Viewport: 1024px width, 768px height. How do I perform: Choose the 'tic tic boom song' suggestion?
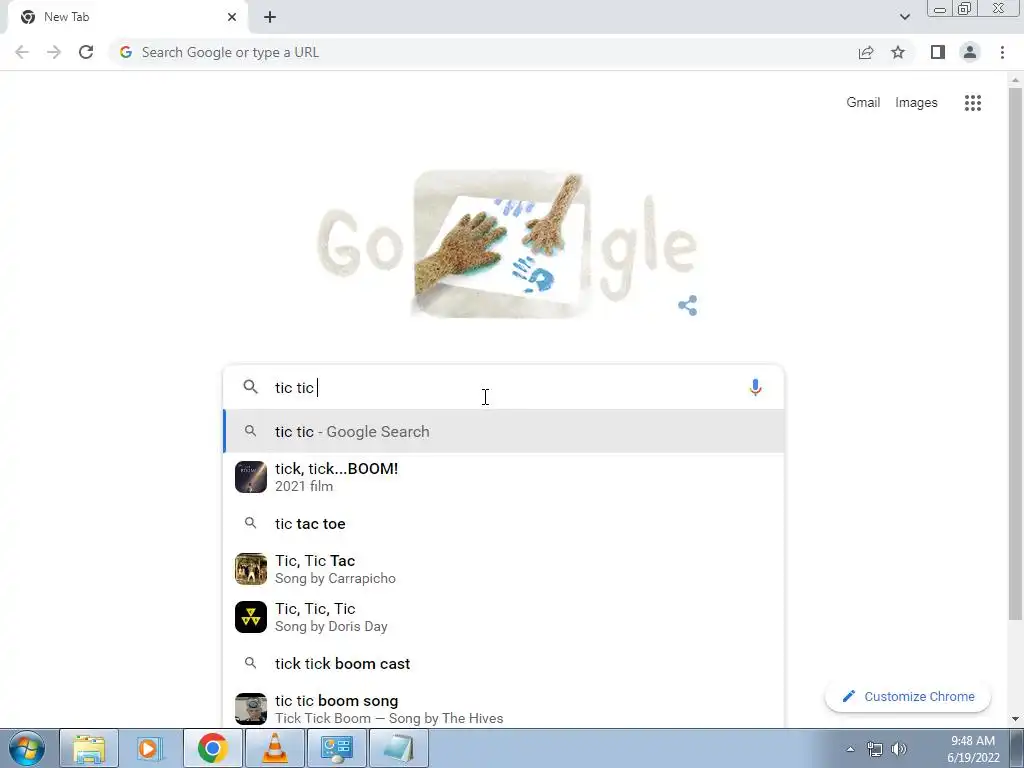tap(504, 709)
